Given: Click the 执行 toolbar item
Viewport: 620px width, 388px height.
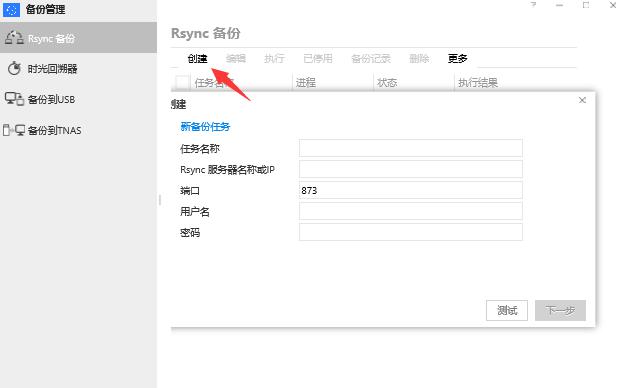Looking at the screenshot, I should 274,59.
